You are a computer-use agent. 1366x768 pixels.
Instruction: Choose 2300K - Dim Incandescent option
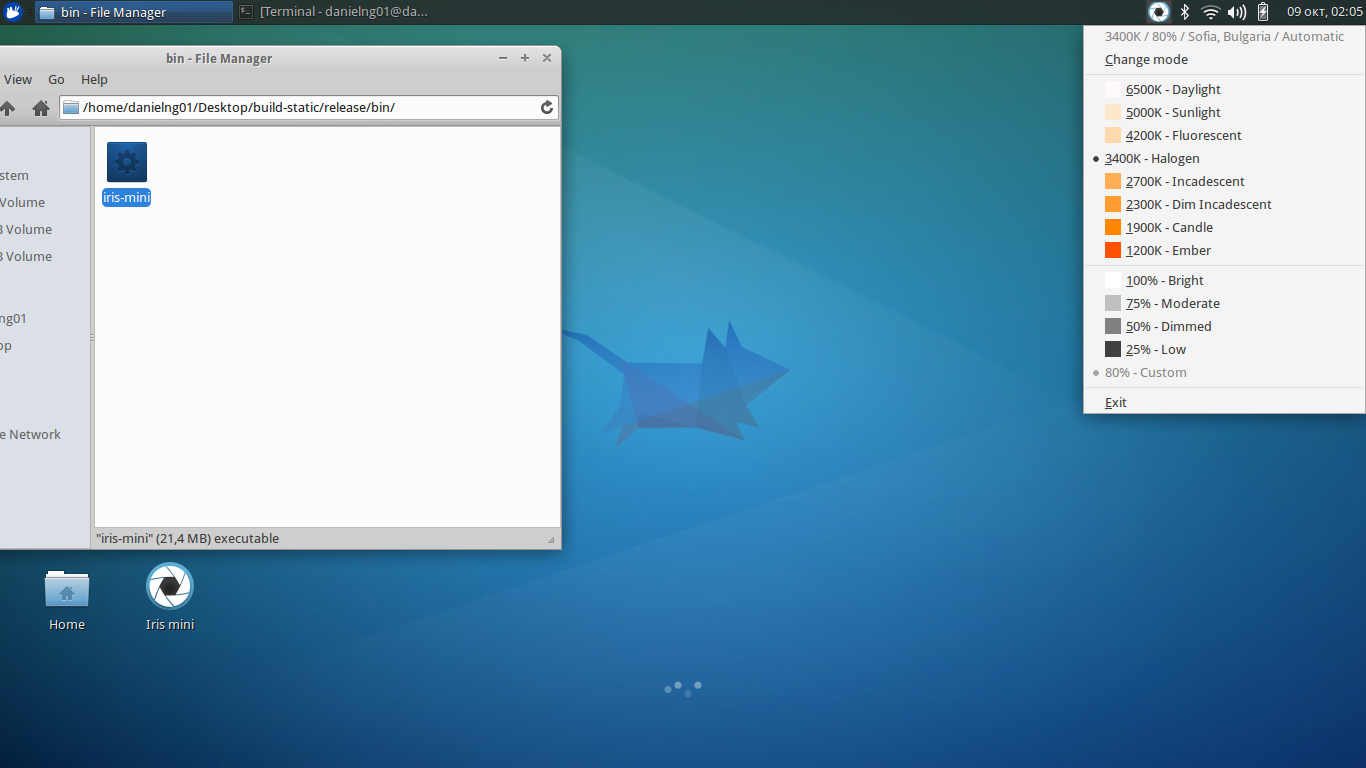coord(1224,204)
